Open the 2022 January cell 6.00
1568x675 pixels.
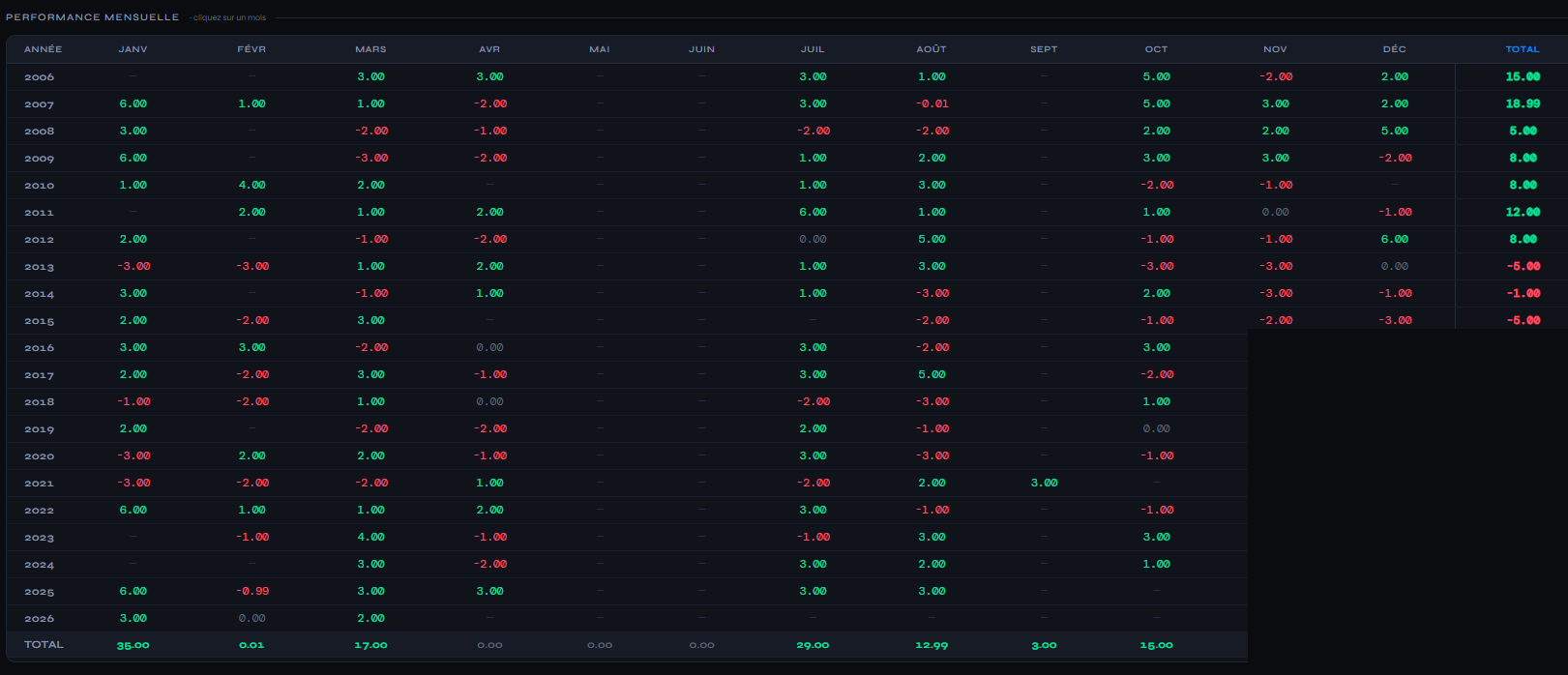point(133,510)
